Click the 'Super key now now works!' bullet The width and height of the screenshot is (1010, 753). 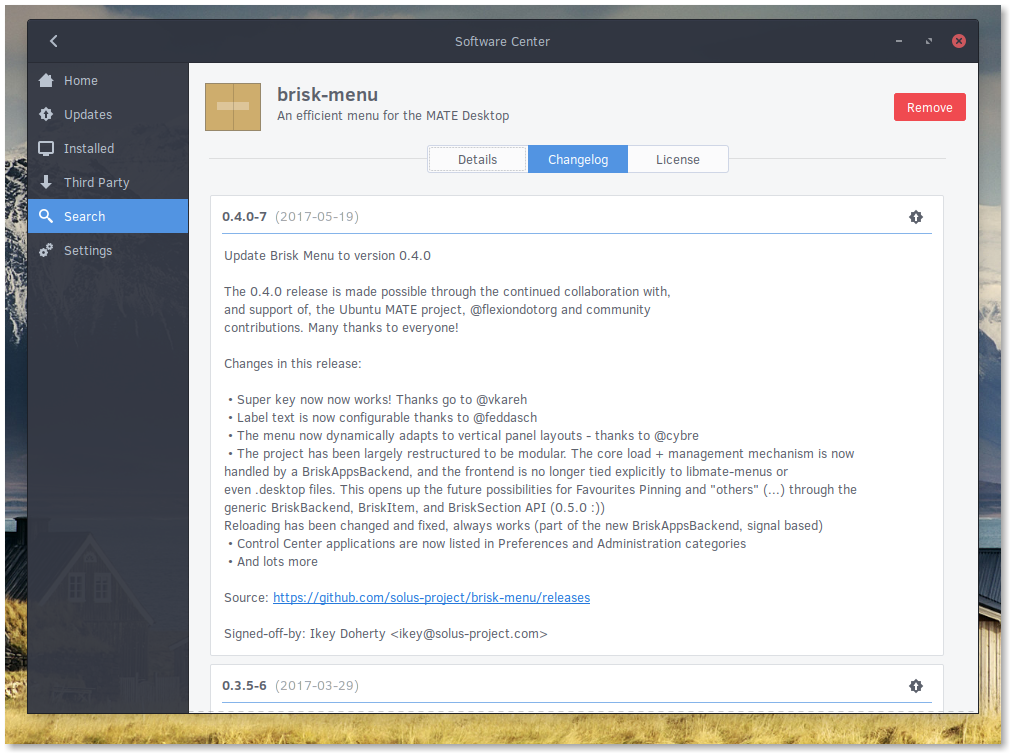pos(378,400)
